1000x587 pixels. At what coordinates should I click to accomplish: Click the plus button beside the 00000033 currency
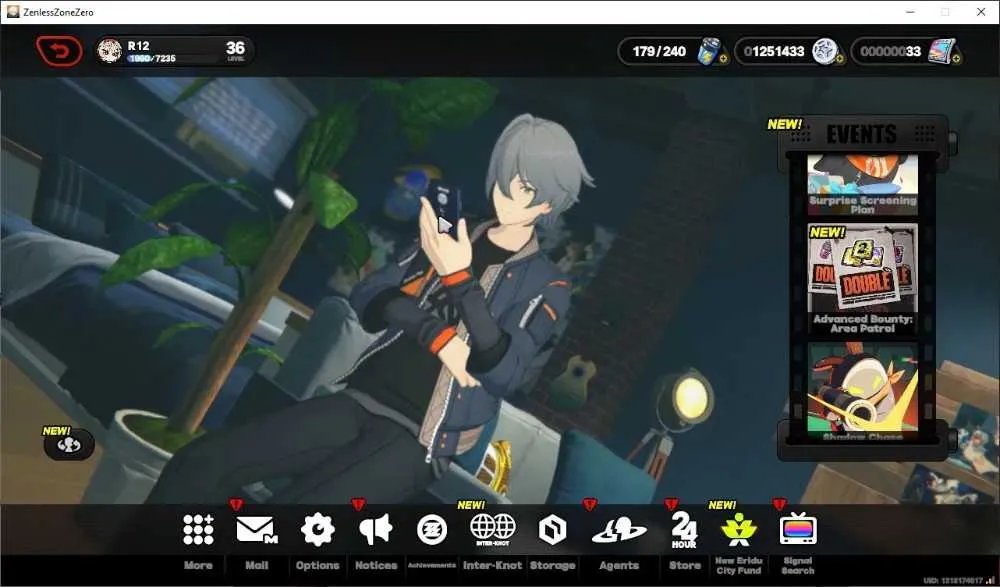click(x=956, y=59)
